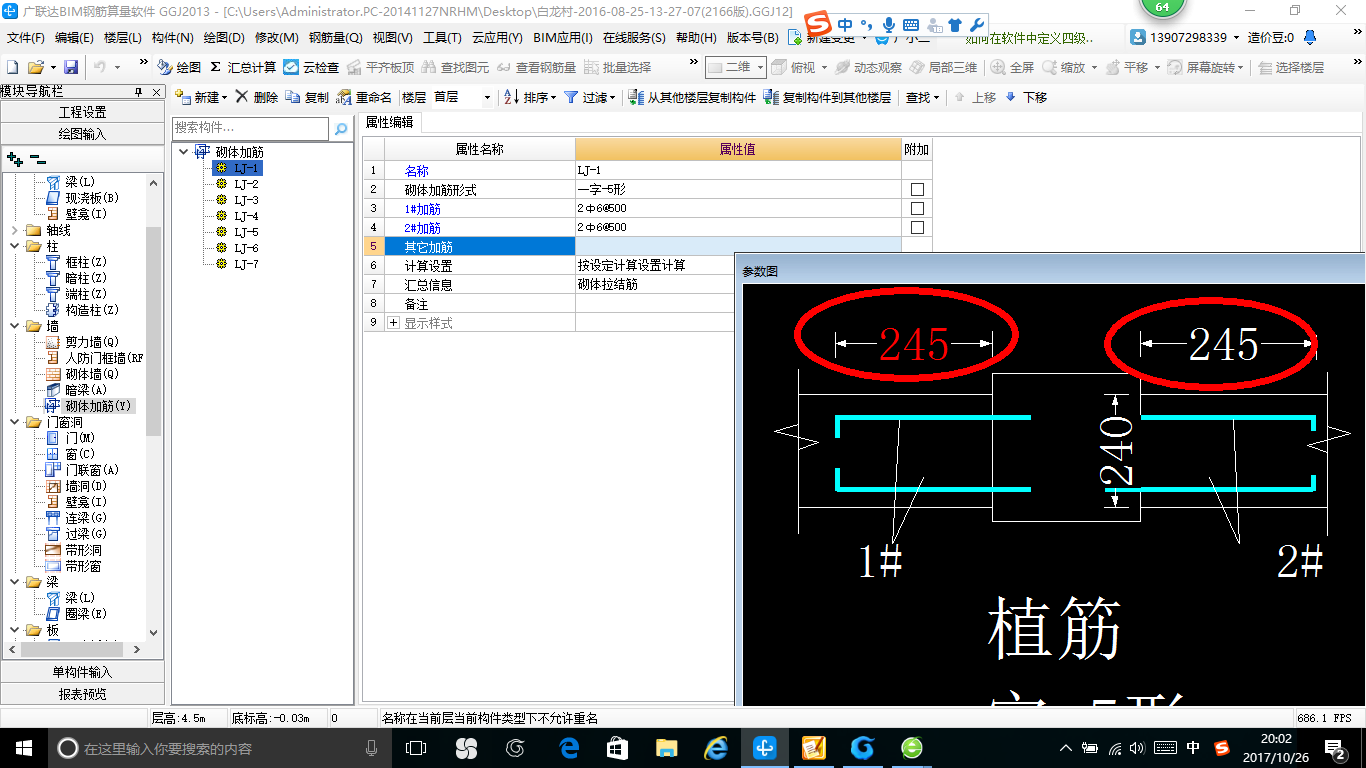Select 砌体墙(Q) in navigator tree
The height and width of the screenshot is (768, 1366).
coord(92,374)
